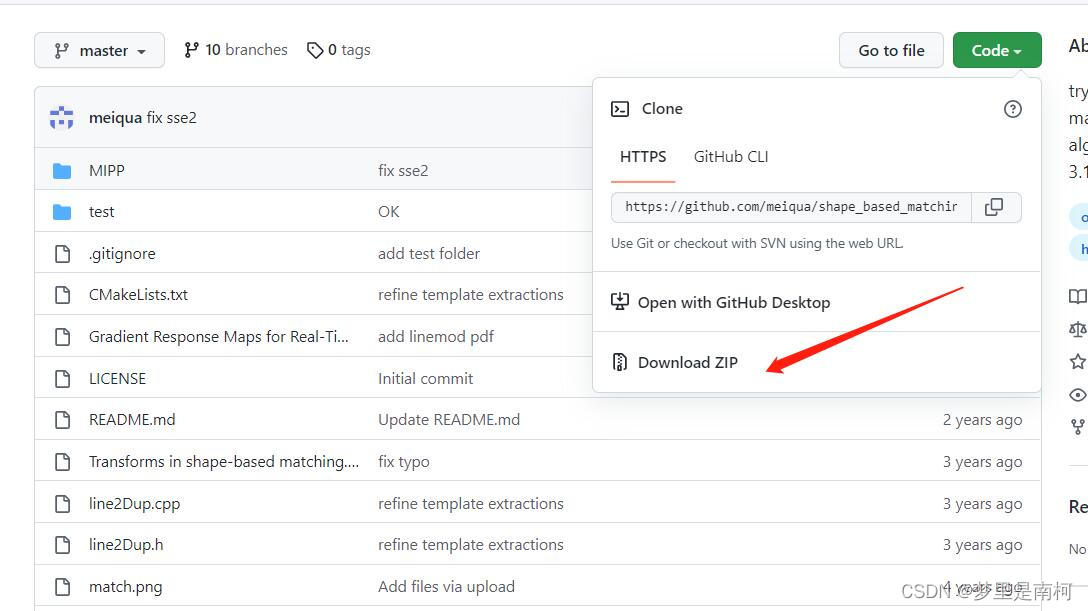Star the repository via sidebar star icon
Viewport: 1088px width, 611px height.
click(1077, 361)
